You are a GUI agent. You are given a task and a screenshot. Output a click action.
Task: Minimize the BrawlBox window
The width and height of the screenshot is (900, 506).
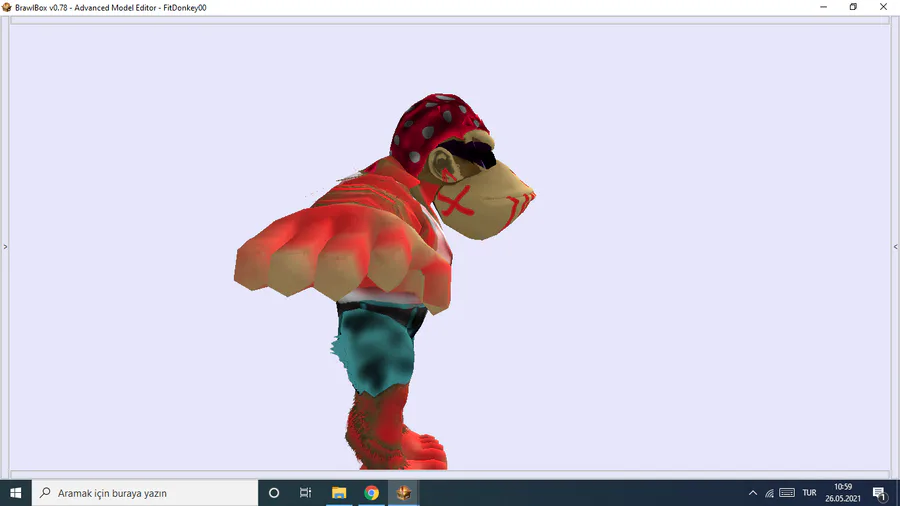pos(823,7)
